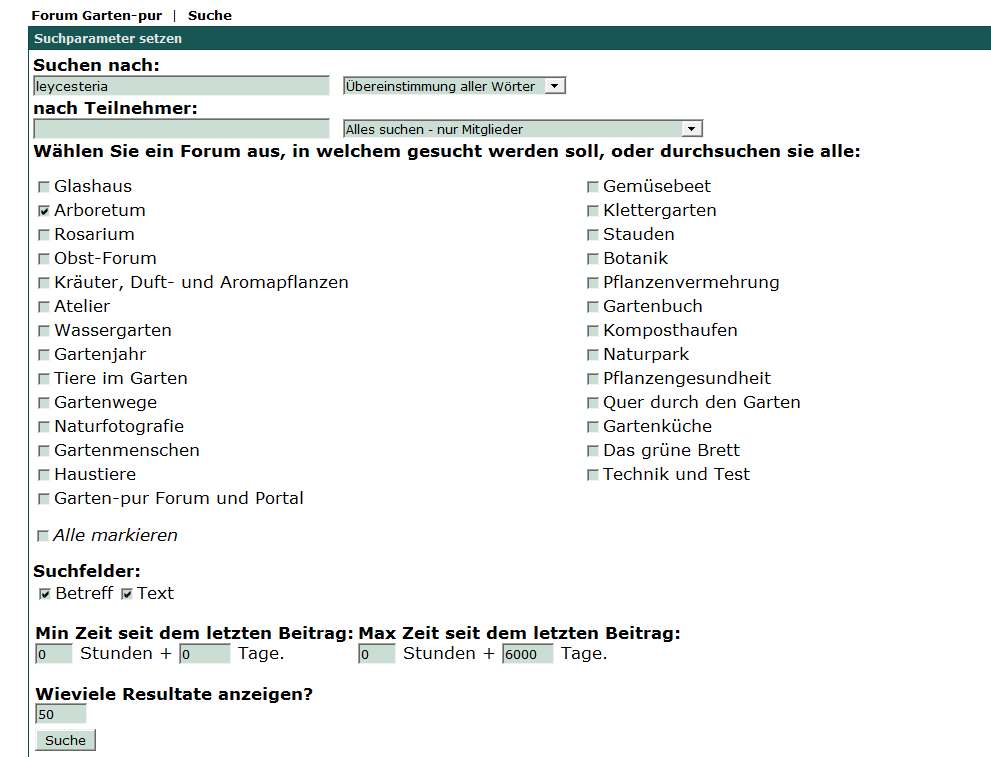Enable the Pflanzenvermehrung checkbox

(x=593, y=283)
